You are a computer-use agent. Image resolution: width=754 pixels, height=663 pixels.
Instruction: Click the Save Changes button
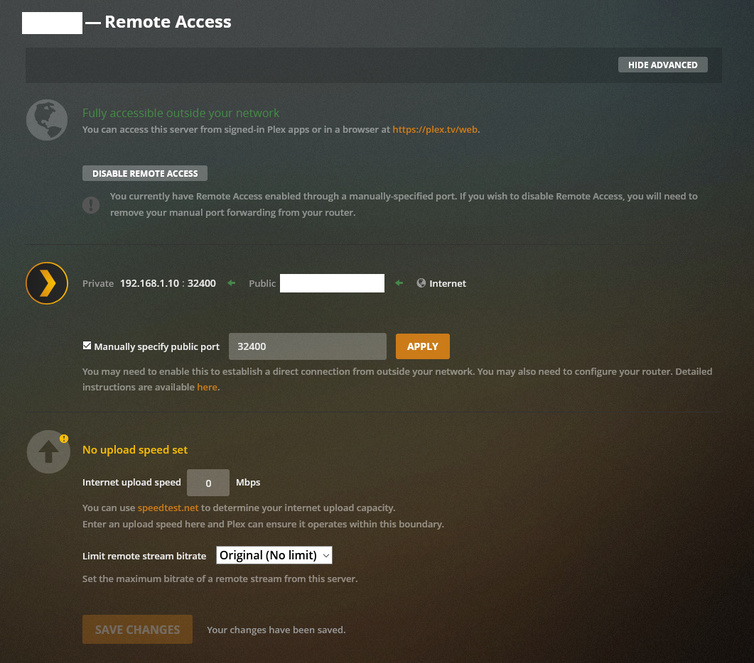(x=138, y=629)
